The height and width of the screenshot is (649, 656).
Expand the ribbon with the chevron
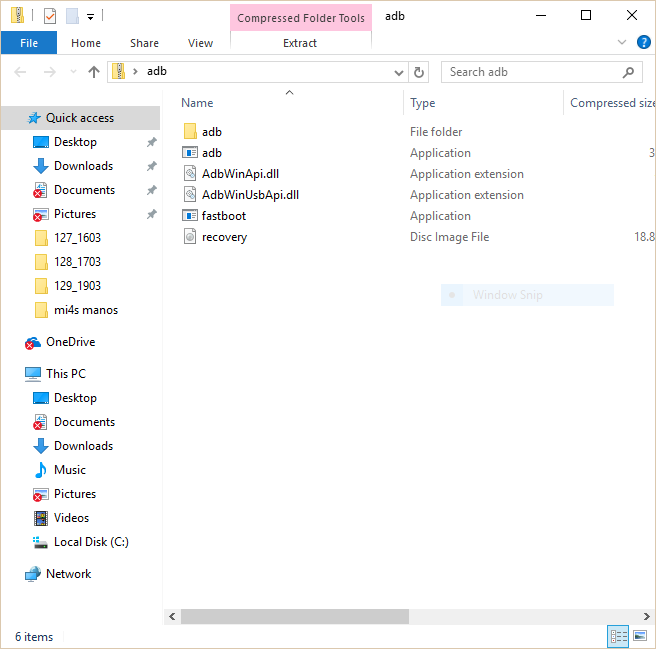pyautogui.click(x=622, y=42)
